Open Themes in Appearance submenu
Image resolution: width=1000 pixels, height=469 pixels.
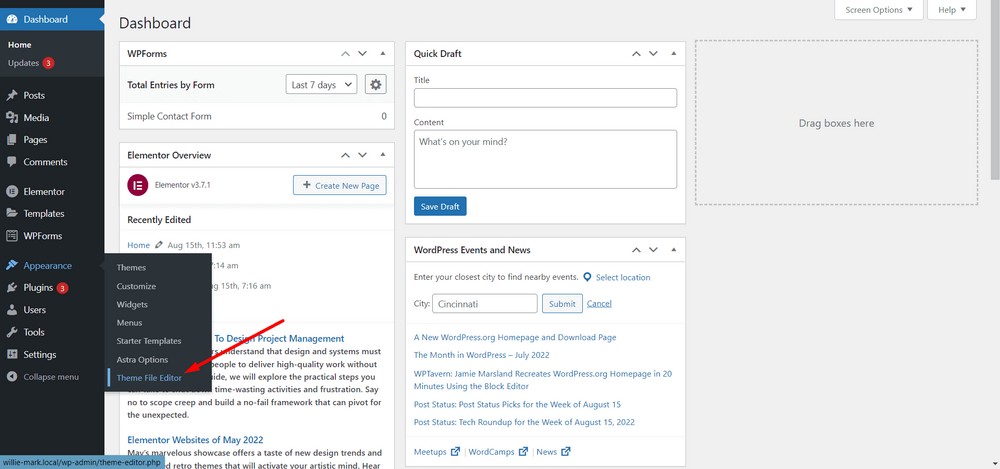131,267
